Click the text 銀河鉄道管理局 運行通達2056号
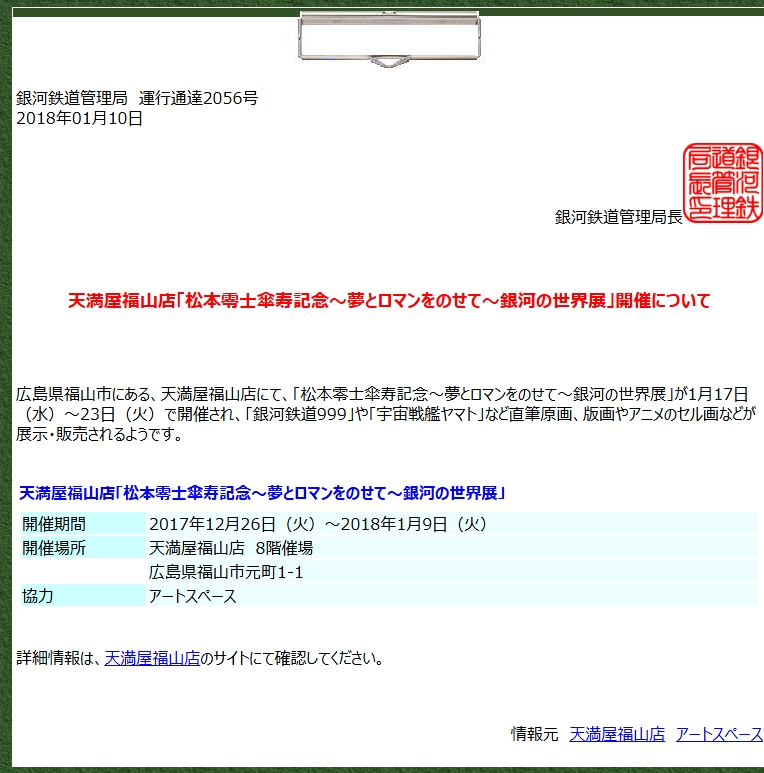 pos(137,98)
